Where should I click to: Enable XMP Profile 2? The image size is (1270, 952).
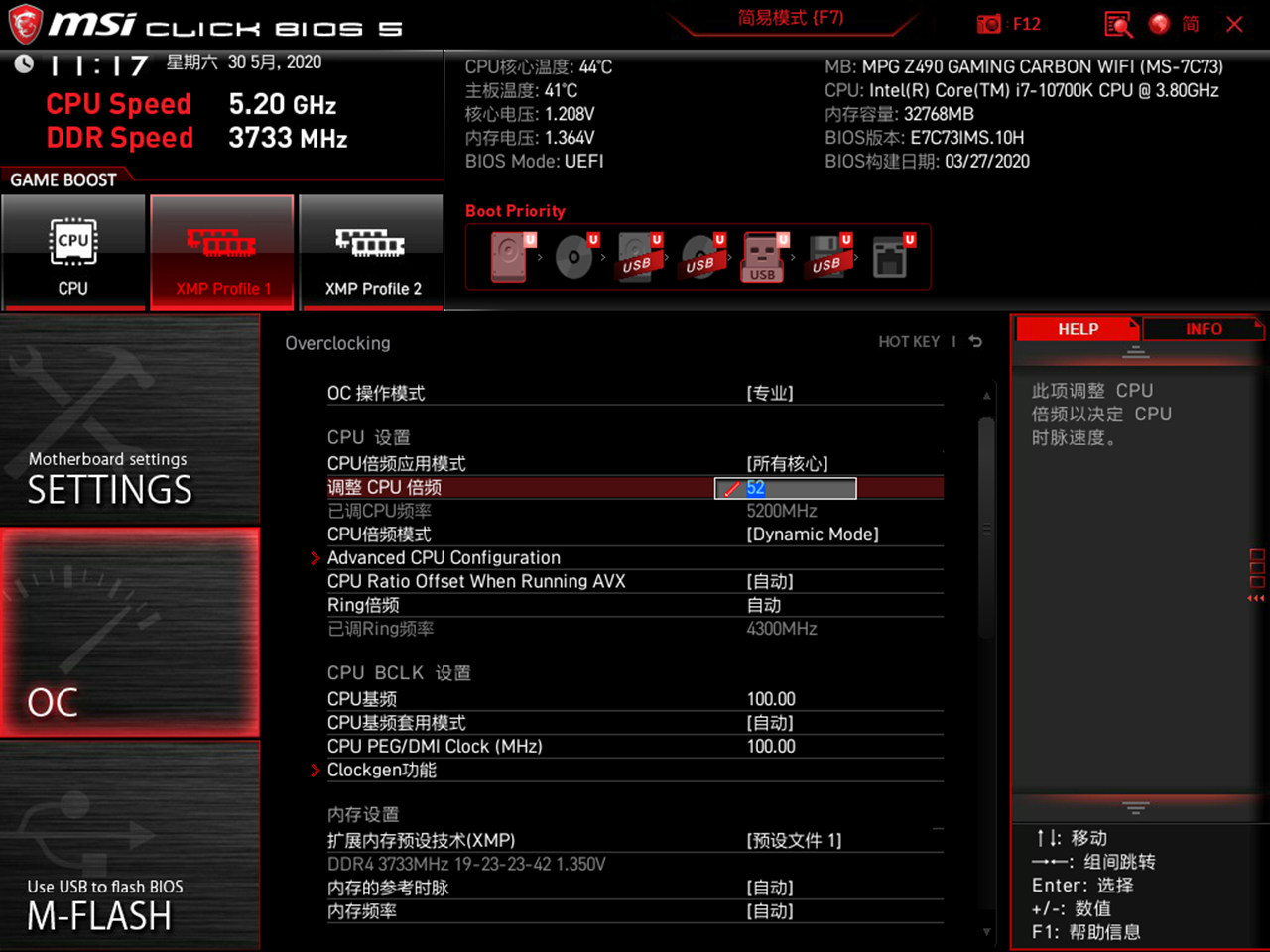tap(371, 253)
